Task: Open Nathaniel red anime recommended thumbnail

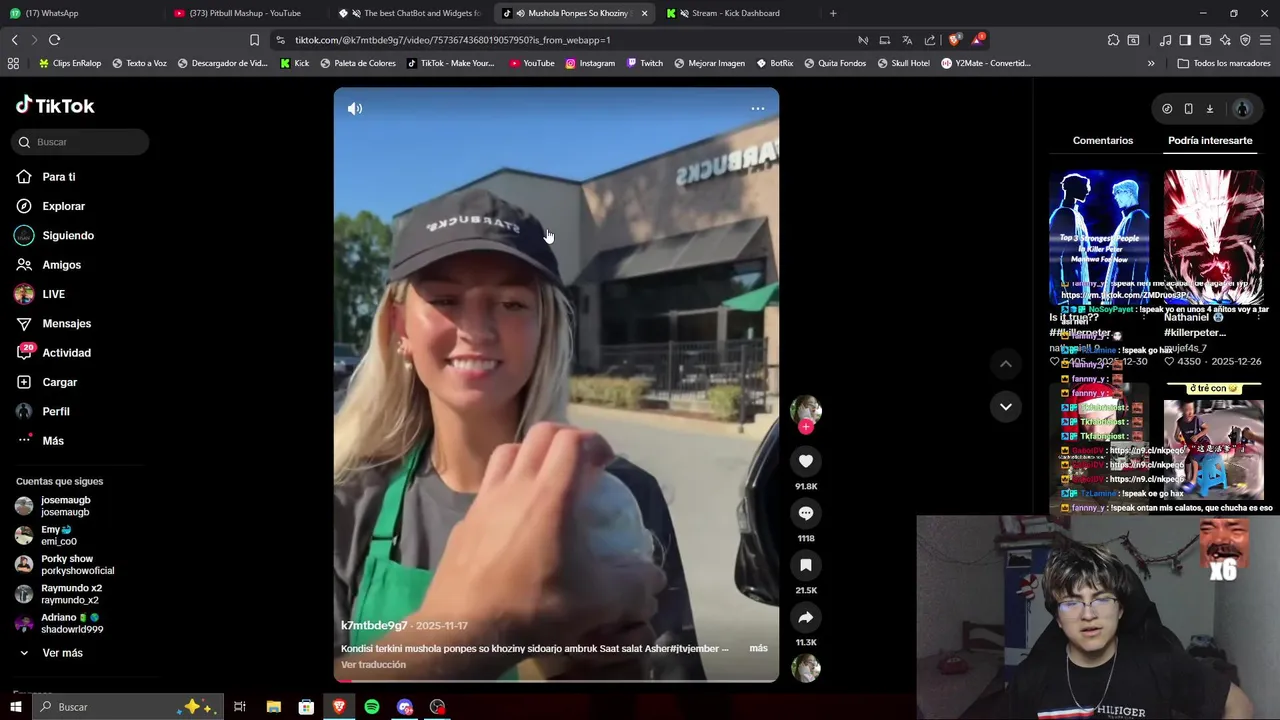Action: tap(1213, 237)
